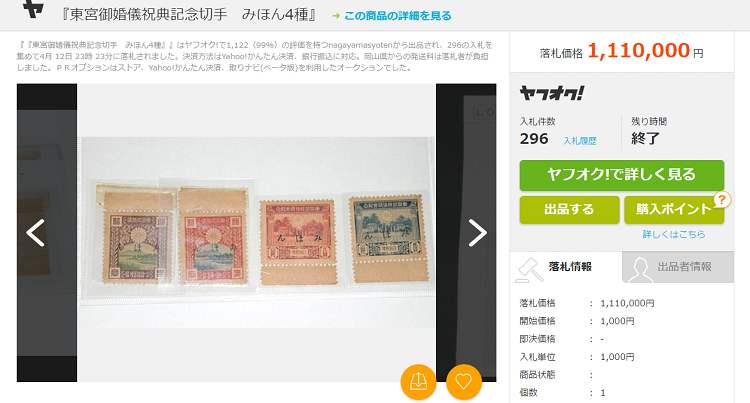Click the main stamp photo
Viewport: 750px width, 403px height.
257,233
